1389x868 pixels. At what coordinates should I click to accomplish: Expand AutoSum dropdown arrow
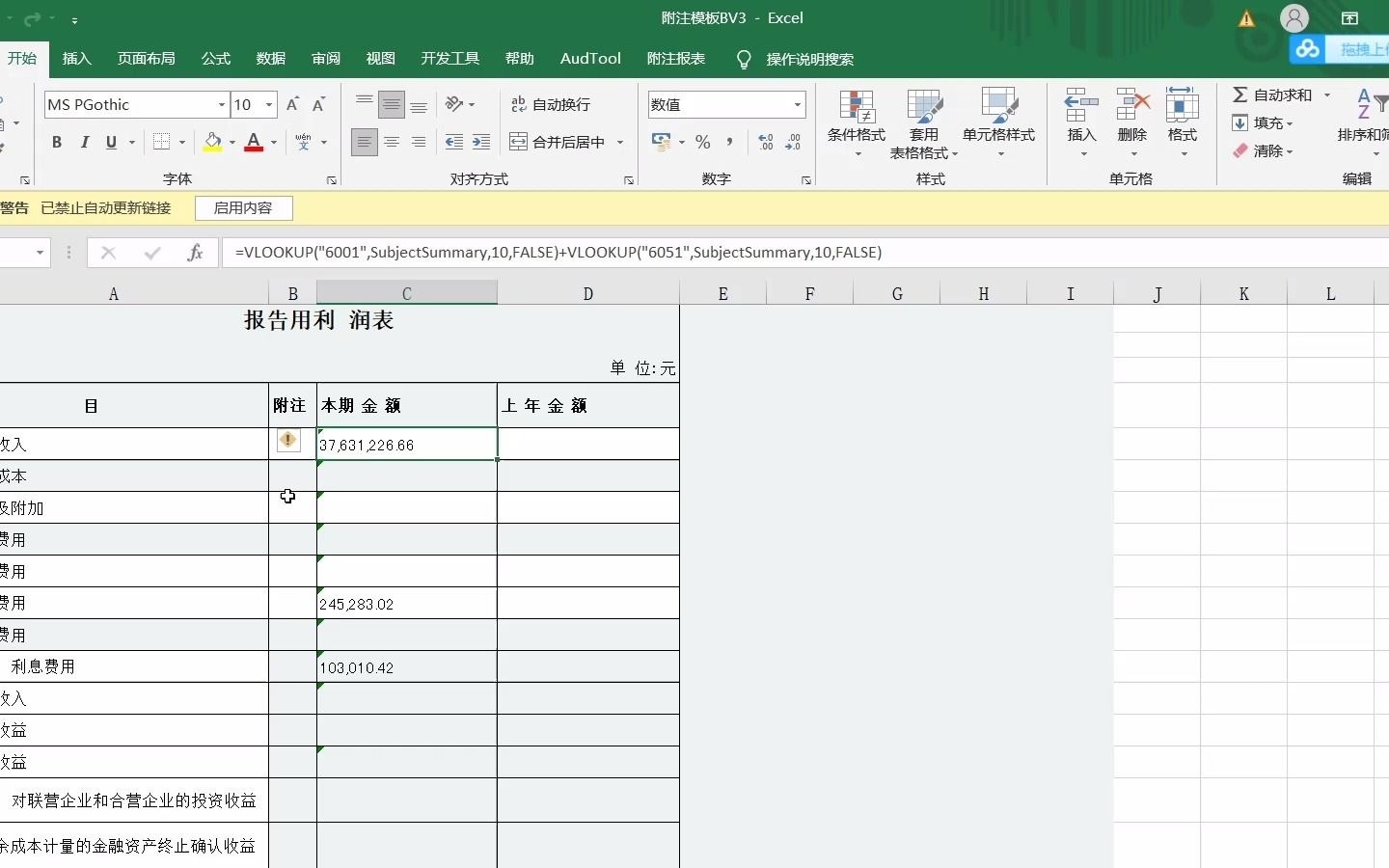click(x=1327, y=95)
